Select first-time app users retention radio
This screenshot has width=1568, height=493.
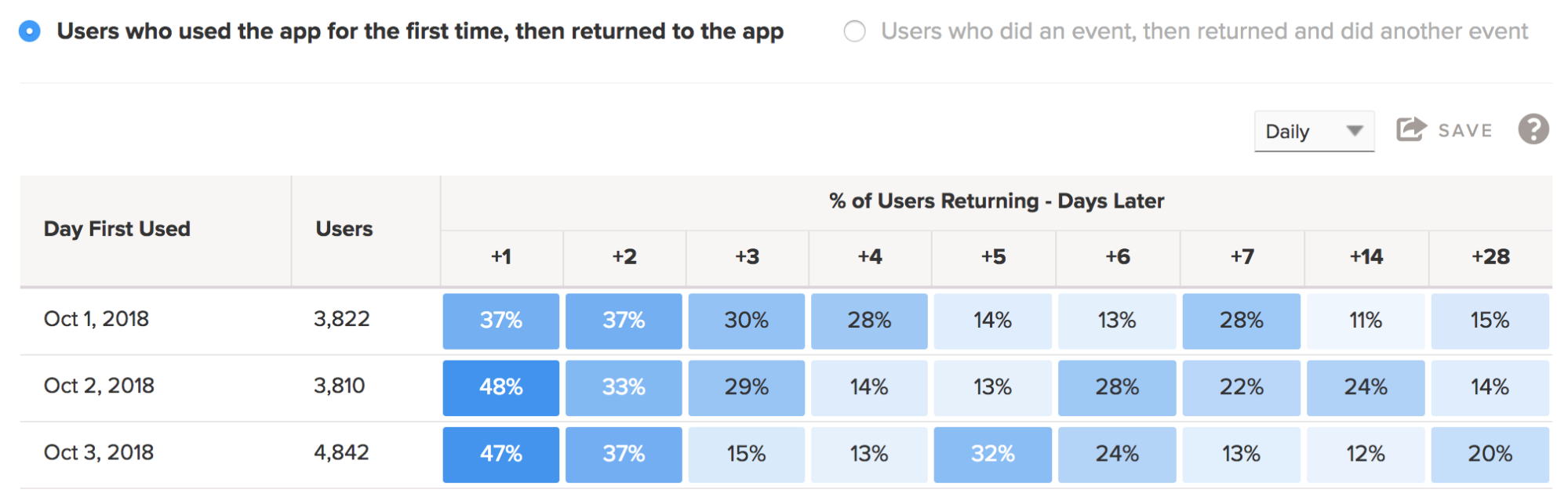click(x=30, y=31)
